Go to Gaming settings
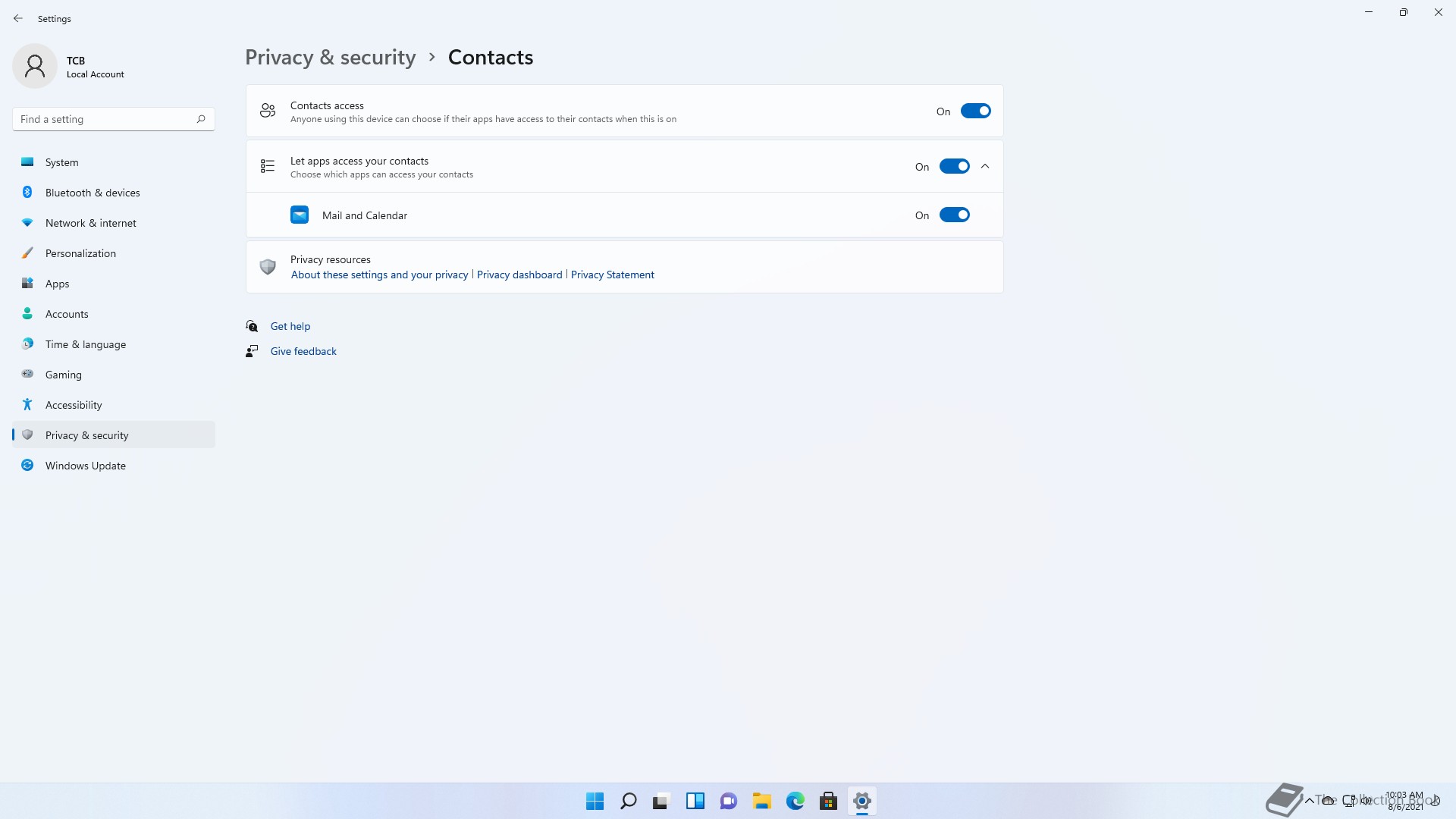The height and width of the screenshot is (819, 1456). tap(114, 375)
